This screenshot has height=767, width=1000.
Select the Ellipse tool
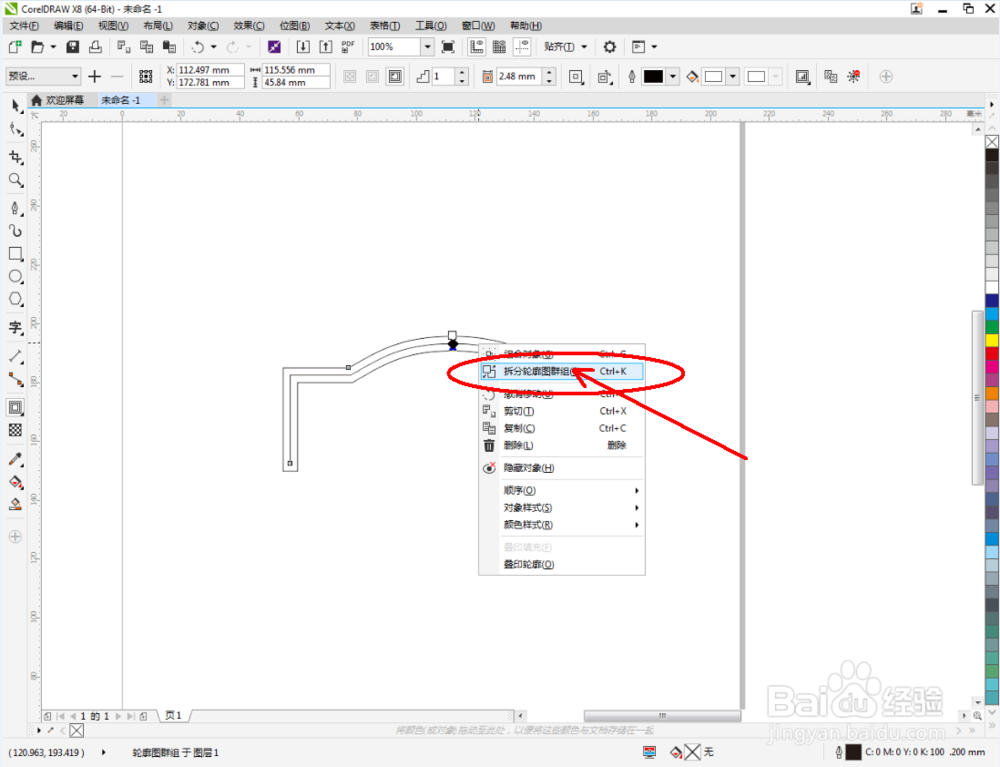click(x=16, y=277)
